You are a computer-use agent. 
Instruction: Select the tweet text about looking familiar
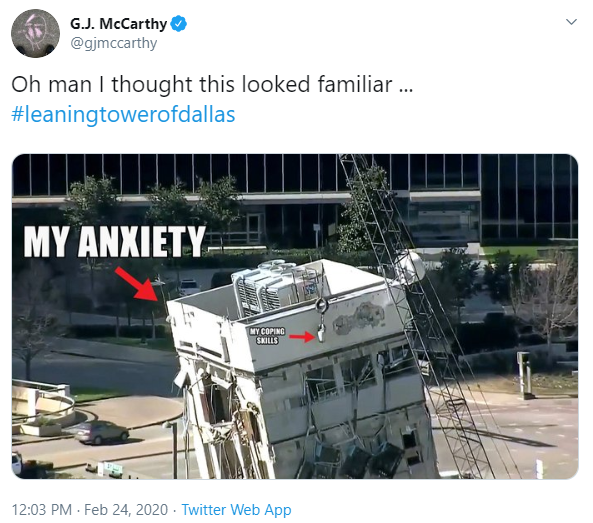click(x=212, y=84)
